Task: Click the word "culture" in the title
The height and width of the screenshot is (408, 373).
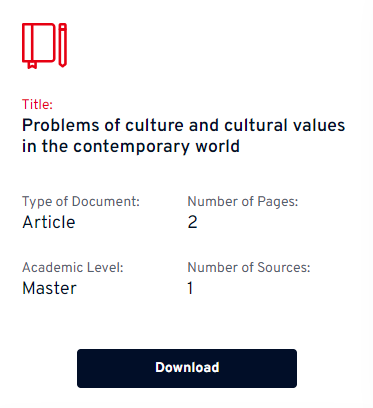Action: click(155, 125)
